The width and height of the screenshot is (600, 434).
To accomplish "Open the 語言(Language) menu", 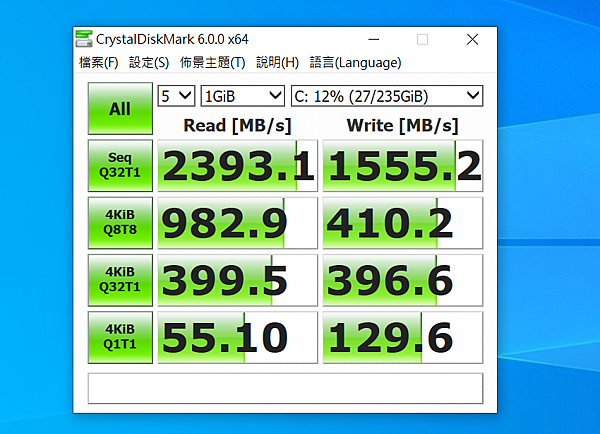I will pyautogui.click(x=355, y=62).
